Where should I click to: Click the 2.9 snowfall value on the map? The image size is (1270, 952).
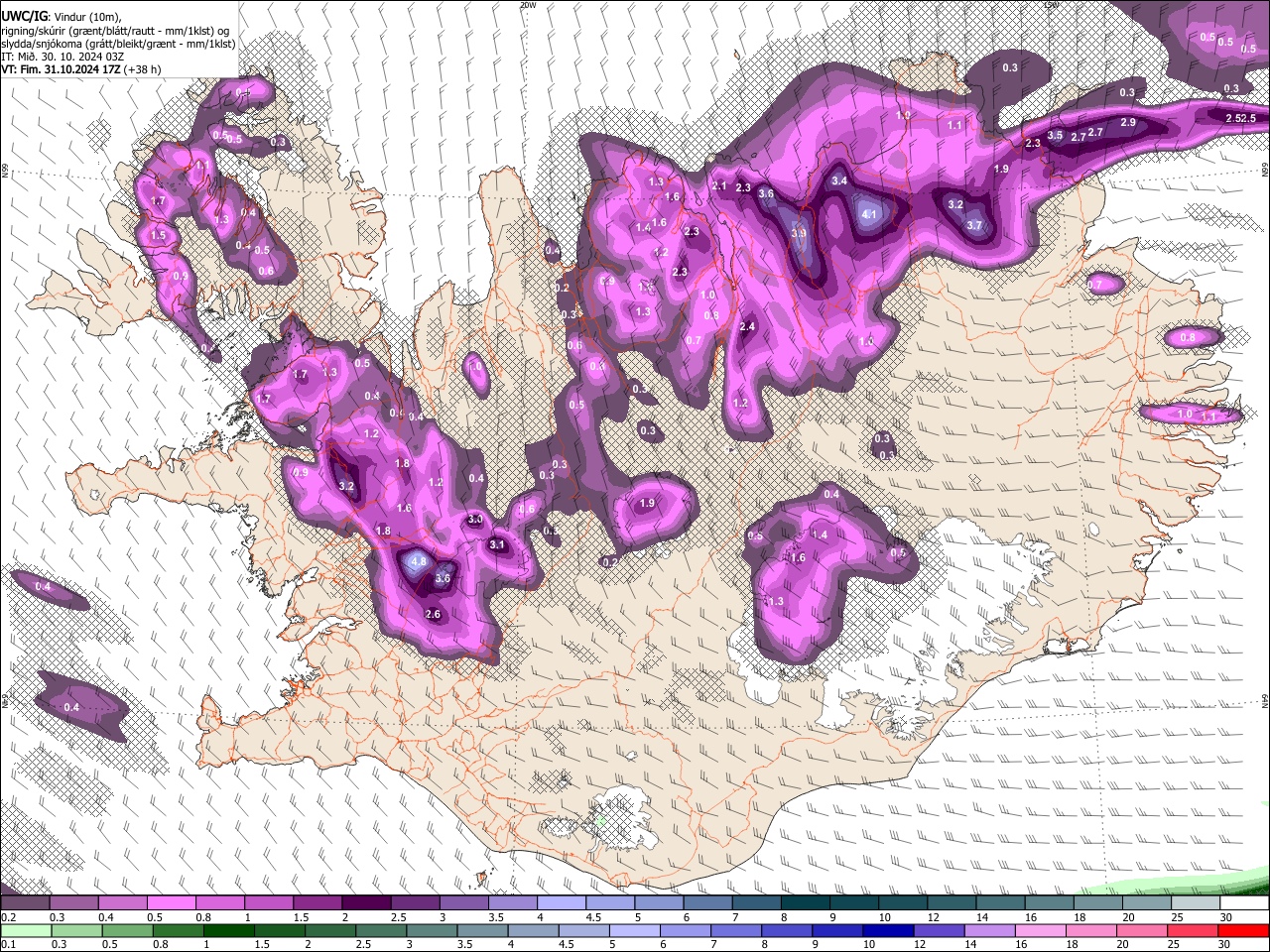point(1128,122)
